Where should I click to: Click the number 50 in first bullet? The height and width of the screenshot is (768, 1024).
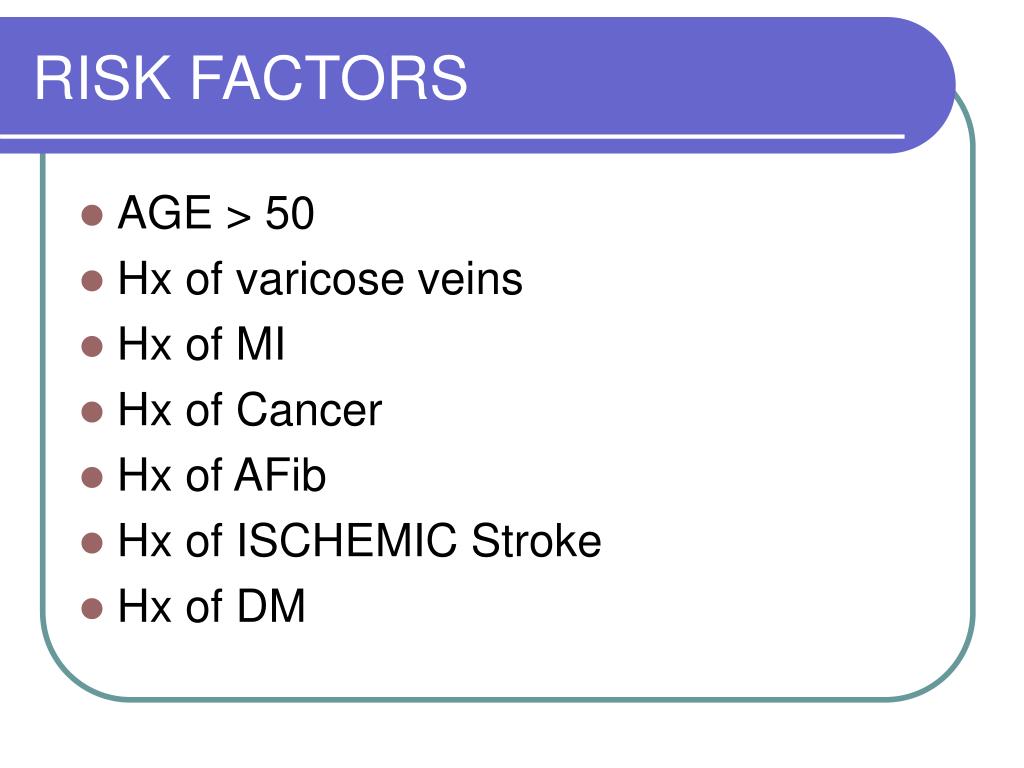tap(290, 213)
